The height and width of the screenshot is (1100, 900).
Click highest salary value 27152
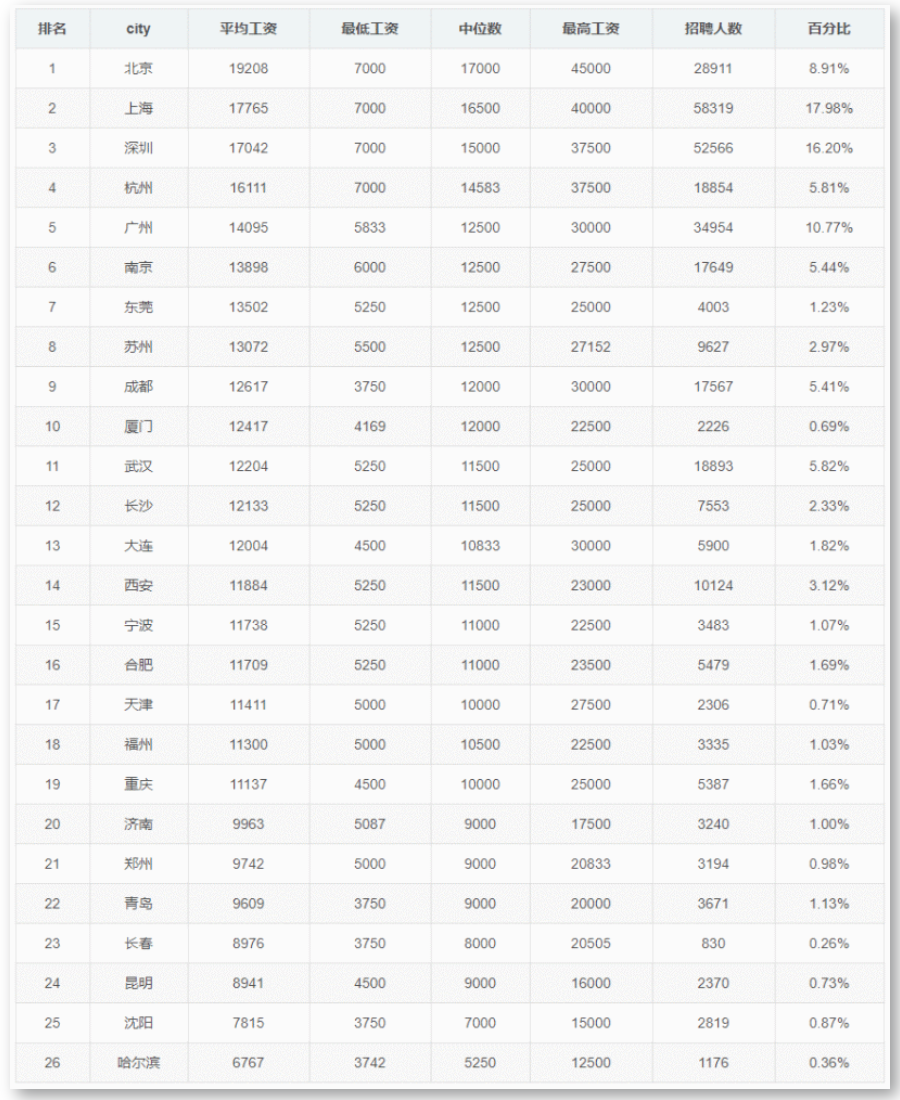click(x=590, y=347)
